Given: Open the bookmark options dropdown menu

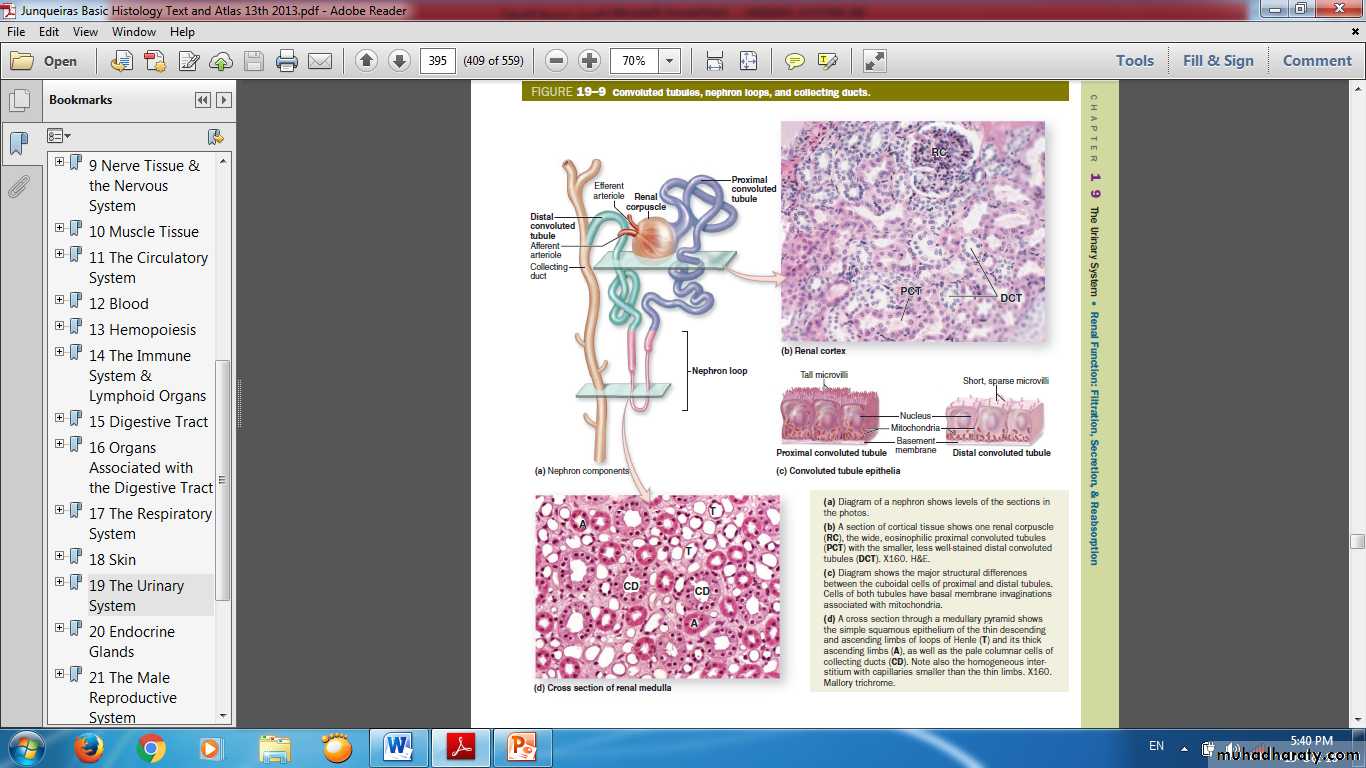Looking at the screenshot, I should [59, 136].
